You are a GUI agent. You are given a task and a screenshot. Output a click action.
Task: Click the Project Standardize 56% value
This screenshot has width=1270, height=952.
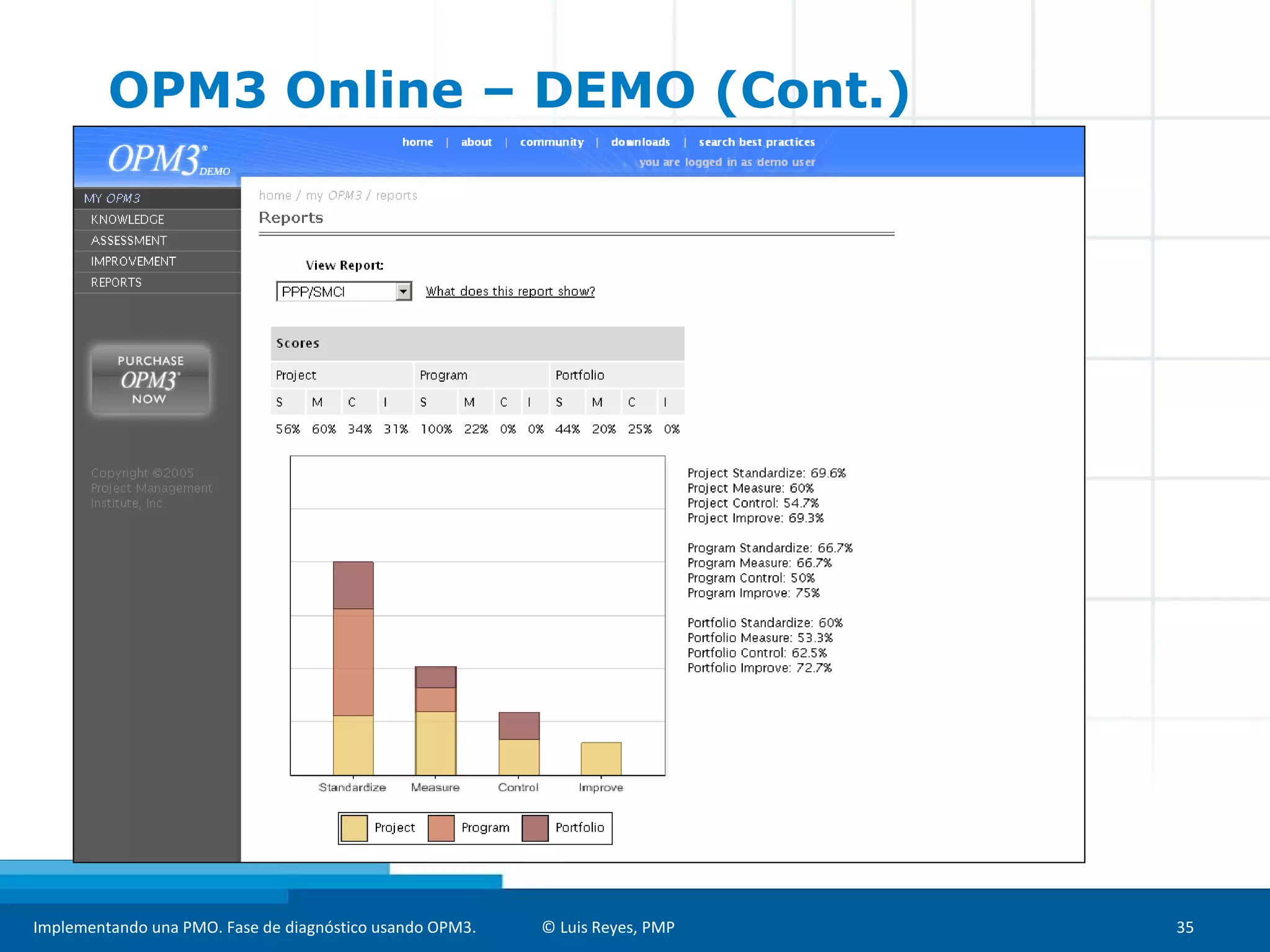pyautogui.click(x=288, y=429)
